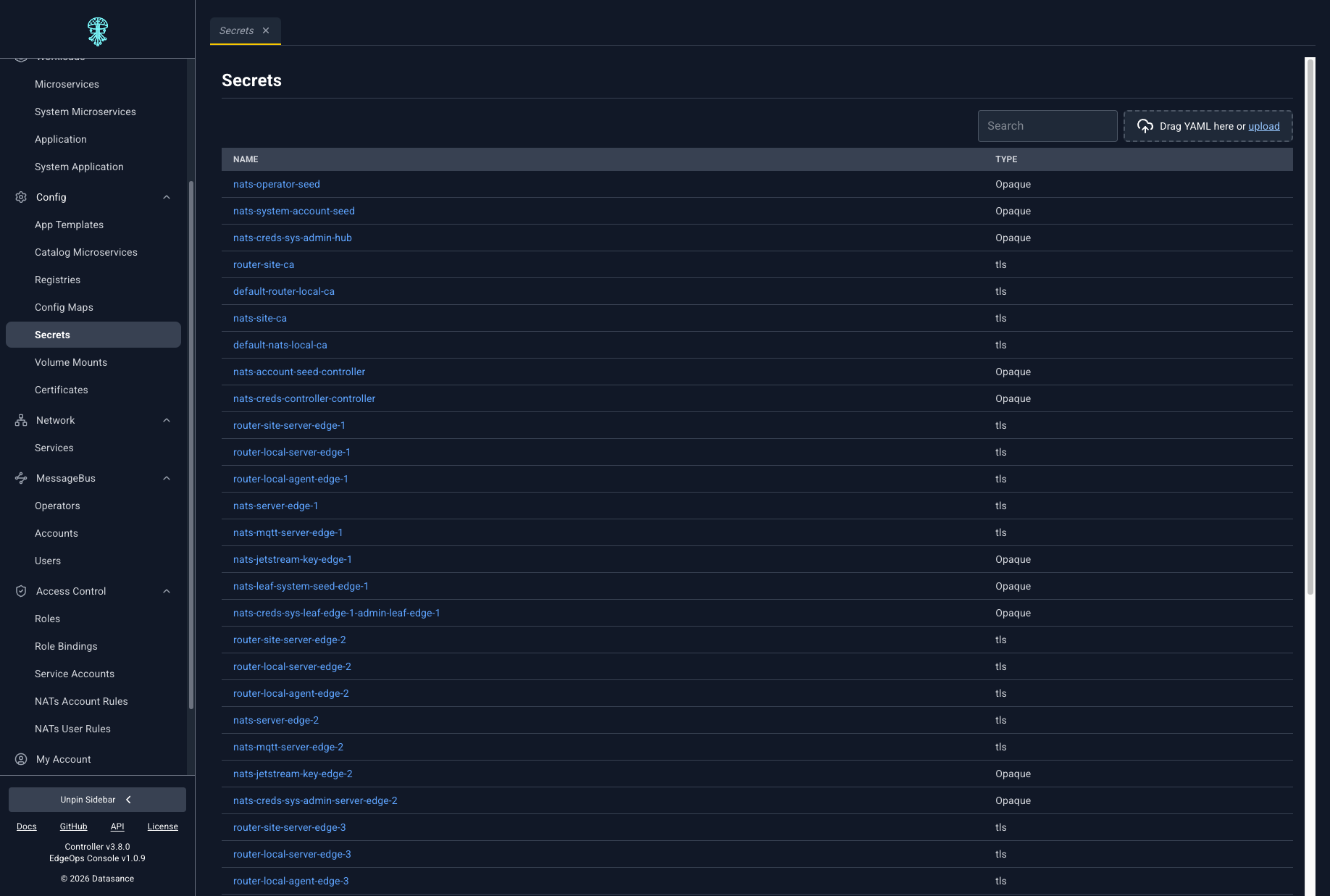Click the main page vertical scrollbar
This screenshot has width=1330, height=896.
[x=1310, y=326]
